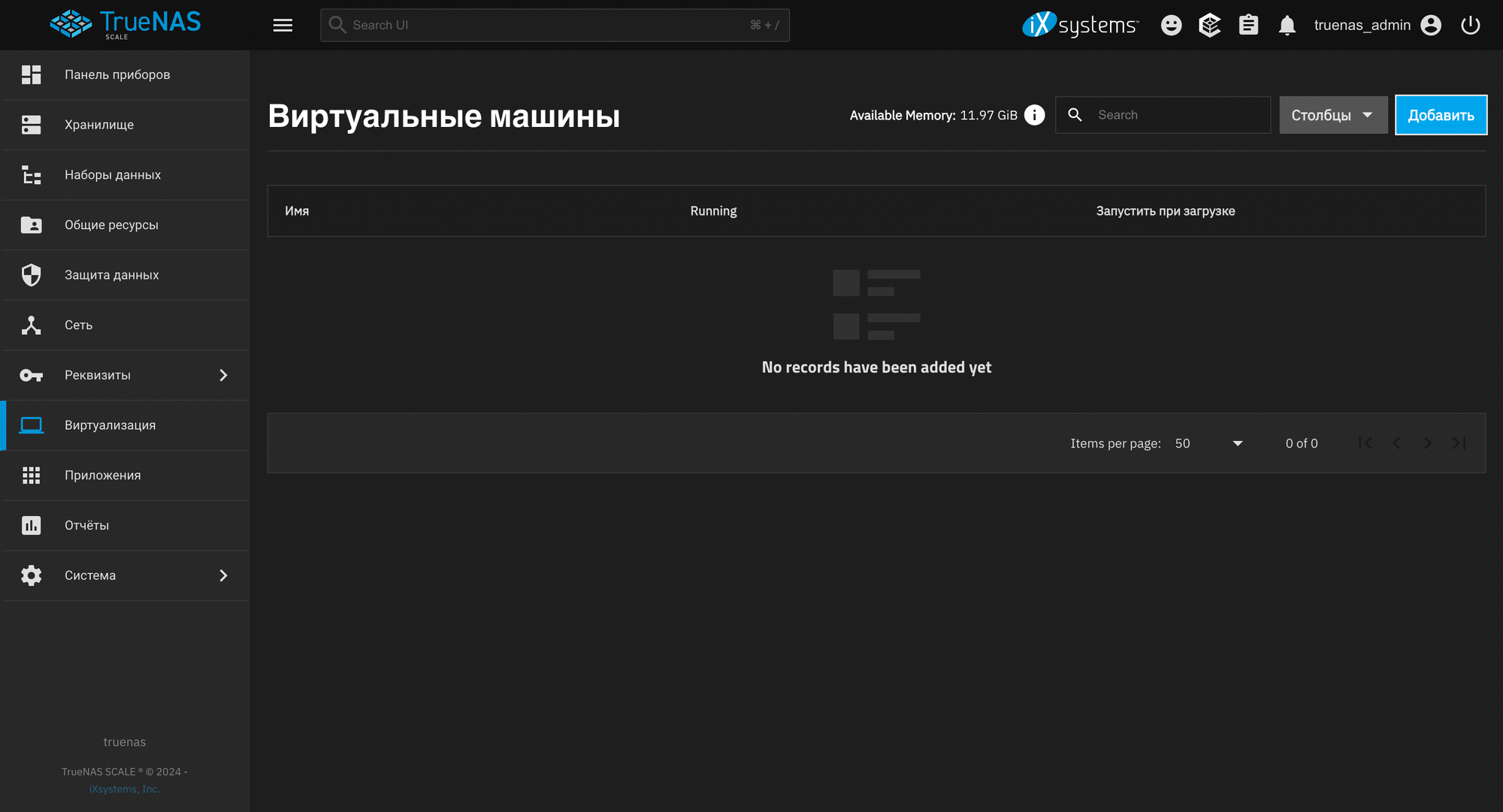Screen dimensions: 1503x812
Task: Click the No records have been added yet message
Action: pos(876,367)
